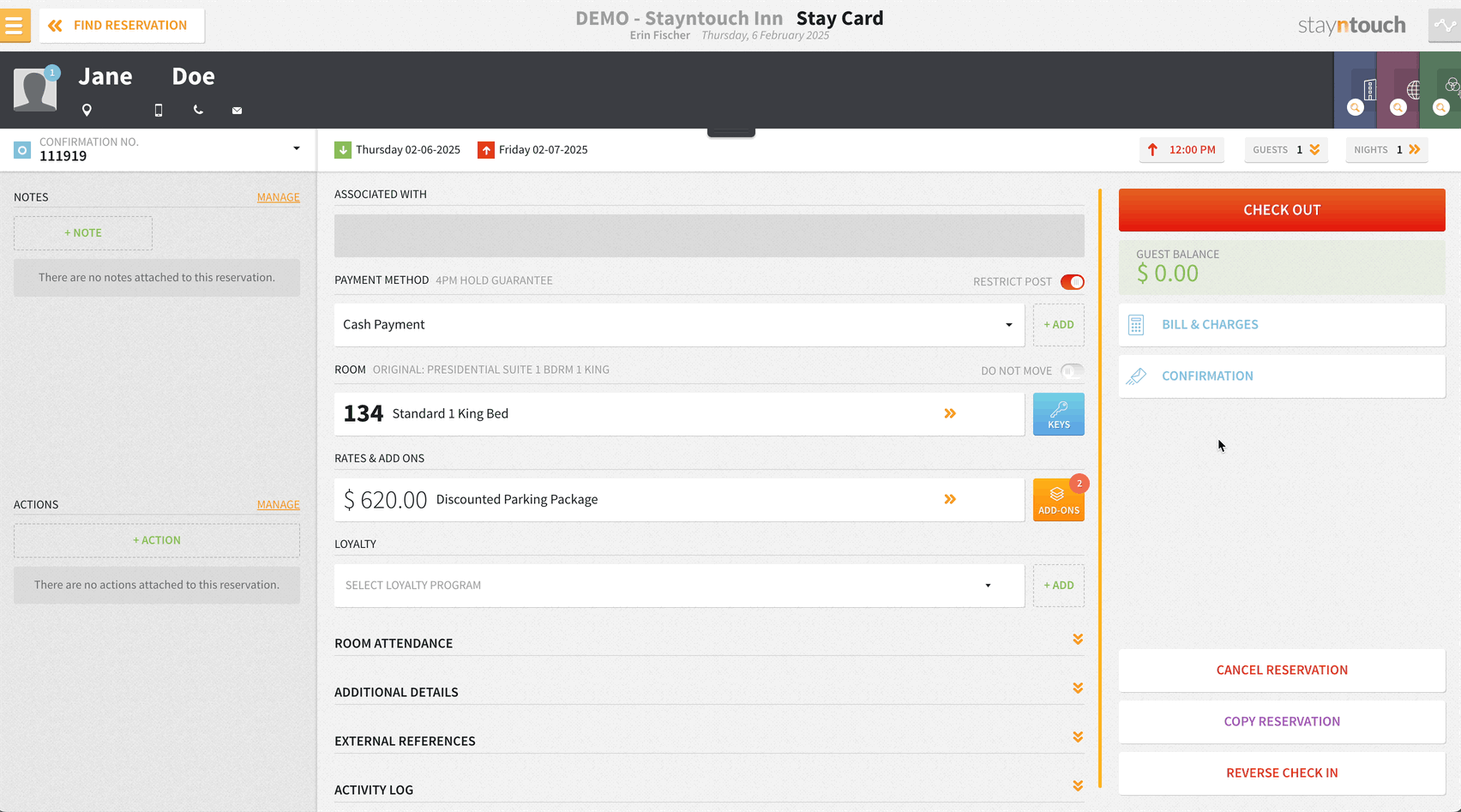
Task: Open group search on green tab
Action: pos(1441,107)
